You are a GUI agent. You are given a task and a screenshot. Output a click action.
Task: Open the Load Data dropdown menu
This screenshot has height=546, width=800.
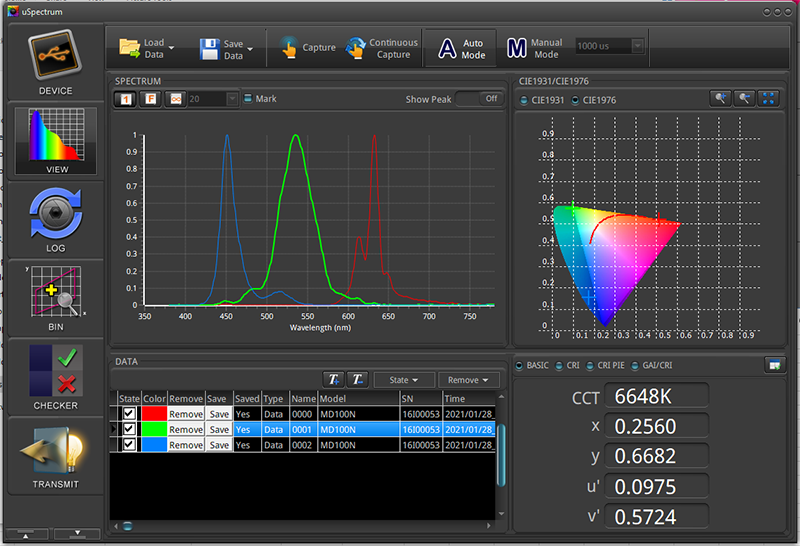point(172,47)
